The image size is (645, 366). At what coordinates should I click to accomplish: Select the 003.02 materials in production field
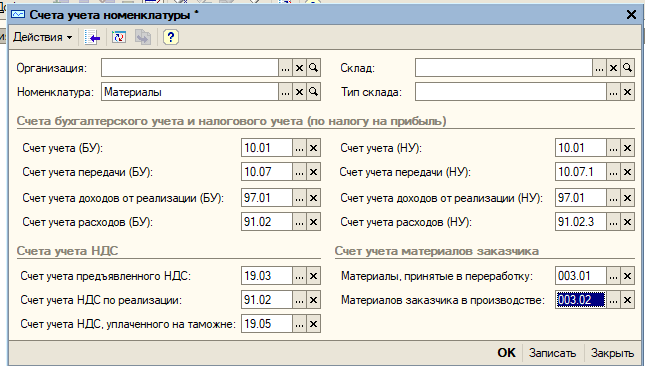(580, 300)
